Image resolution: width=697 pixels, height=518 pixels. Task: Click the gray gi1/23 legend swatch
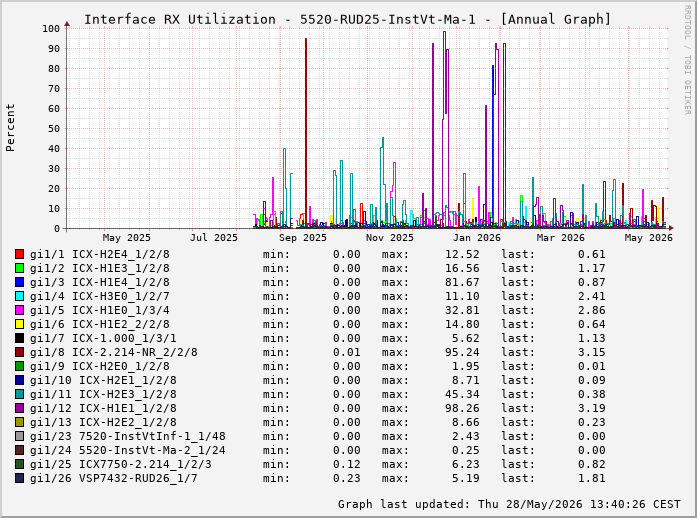pyautogui.click(x=19, y=436)
